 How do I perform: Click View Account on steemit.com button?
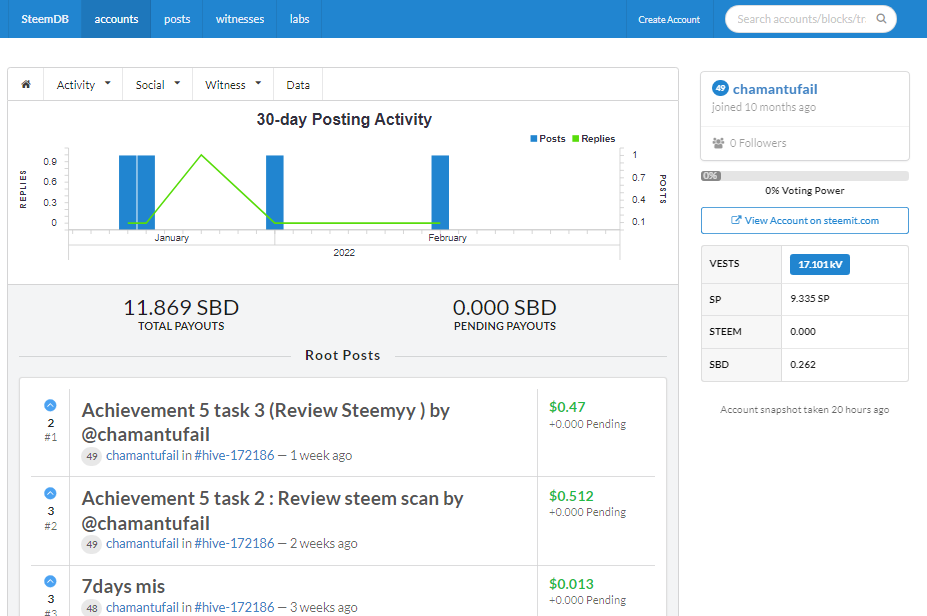[805, 221]
